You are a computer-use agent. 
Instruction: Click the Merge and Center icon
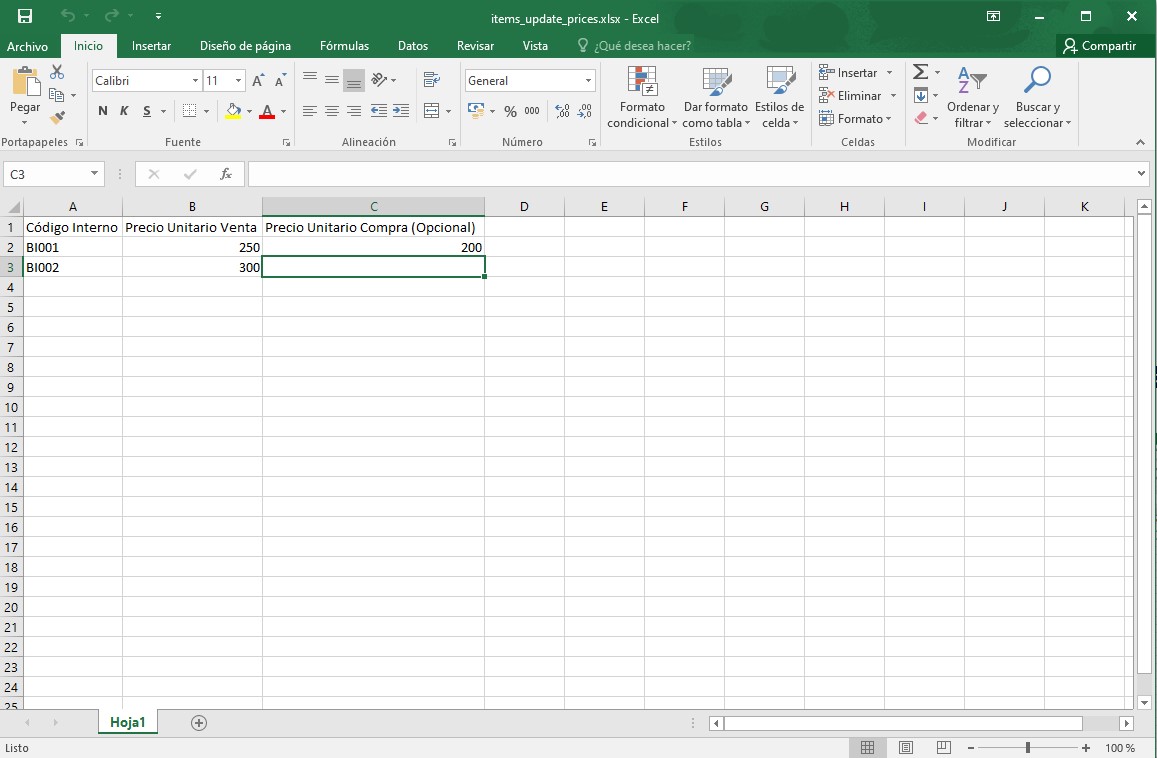pos(432,111)
